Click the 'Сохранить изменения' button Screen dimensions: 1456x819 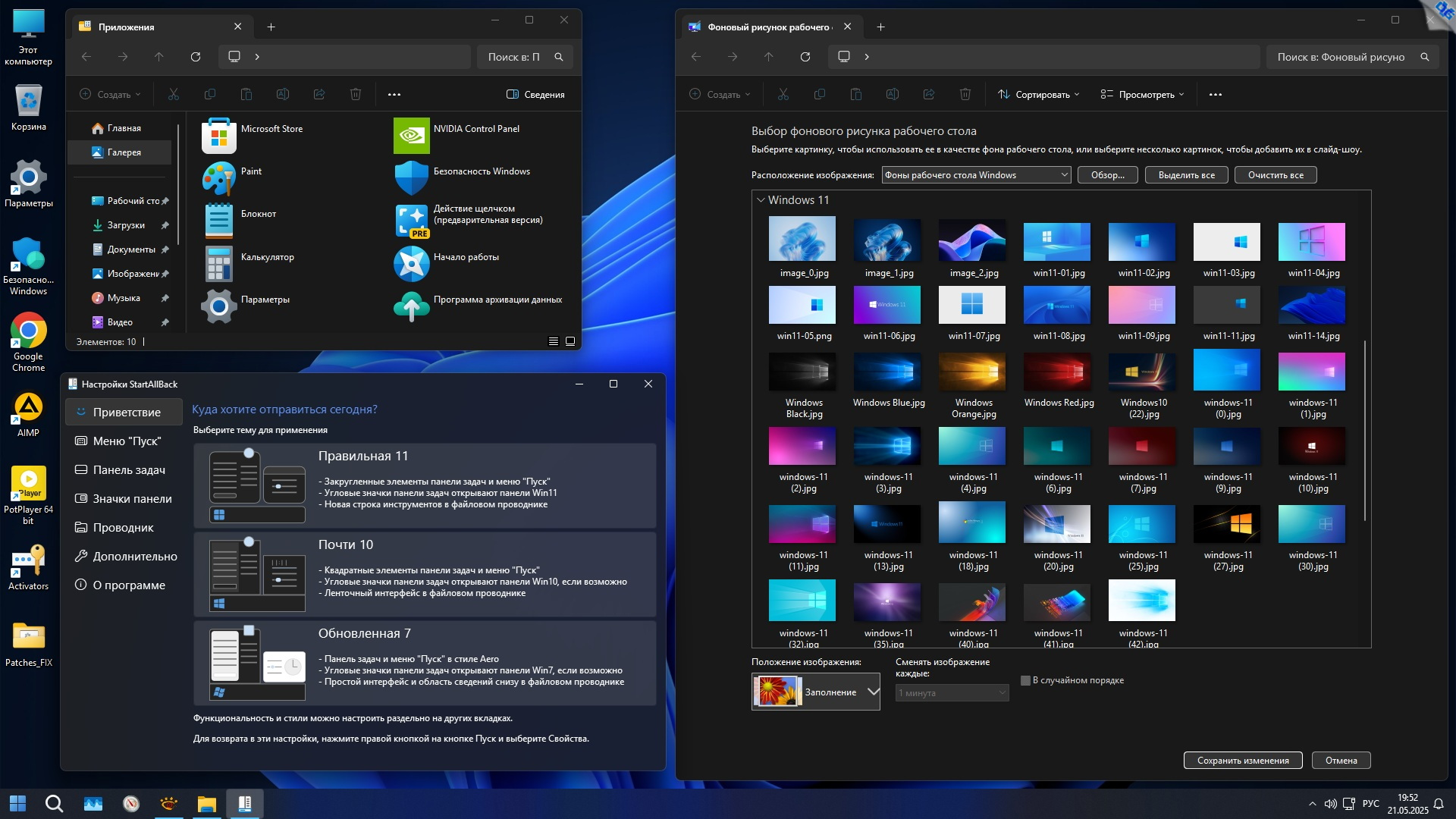tap(1242, 761)
